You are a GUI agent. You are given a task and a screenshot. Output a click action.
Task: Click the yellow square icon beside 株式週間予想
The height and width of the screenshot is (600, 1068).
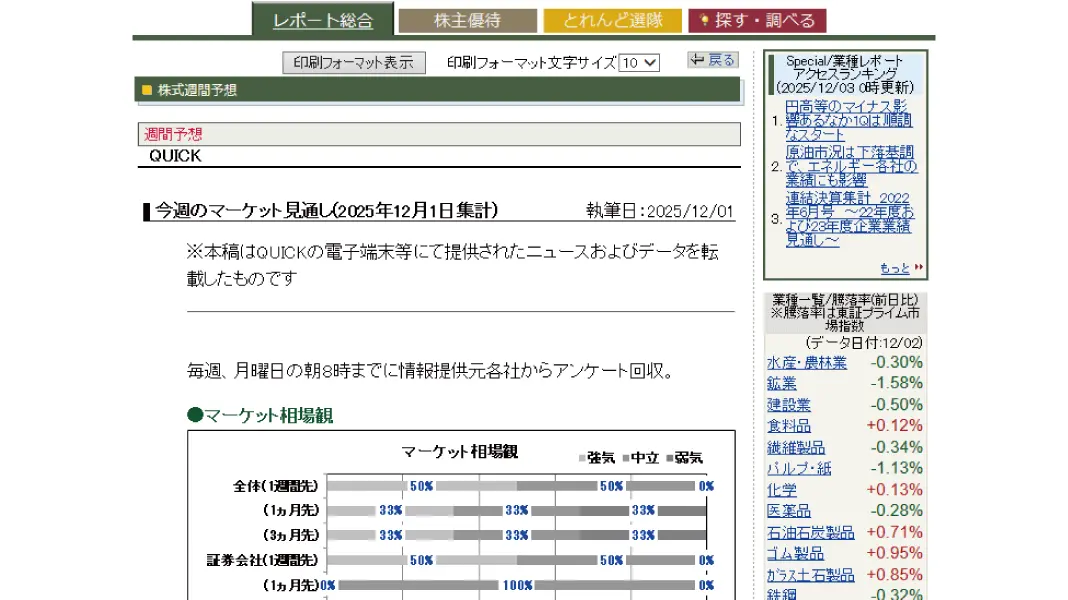click(x=146, y=90)
